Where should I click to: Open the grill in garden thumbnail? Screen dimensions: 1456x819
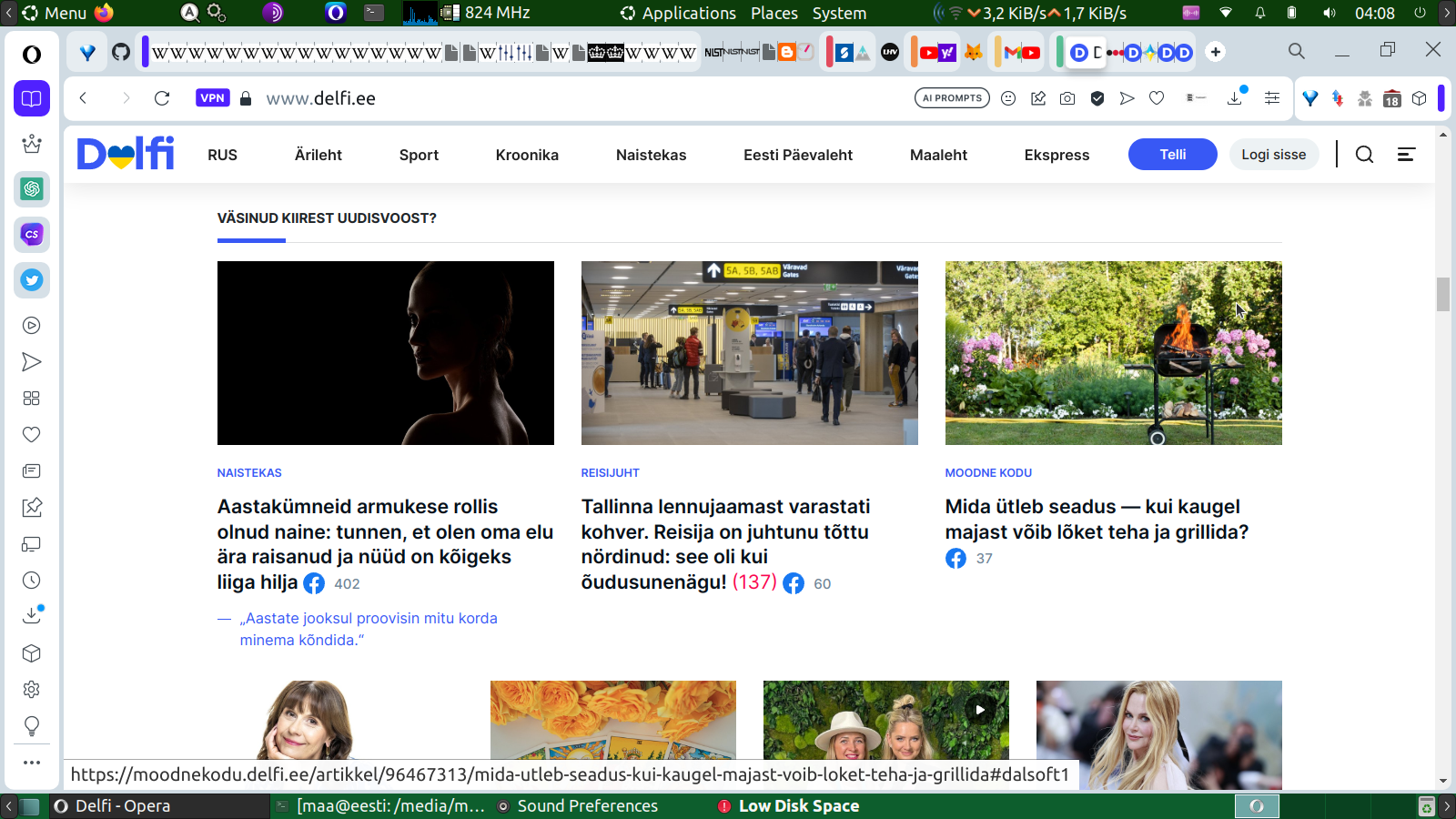click(1114, 353)
